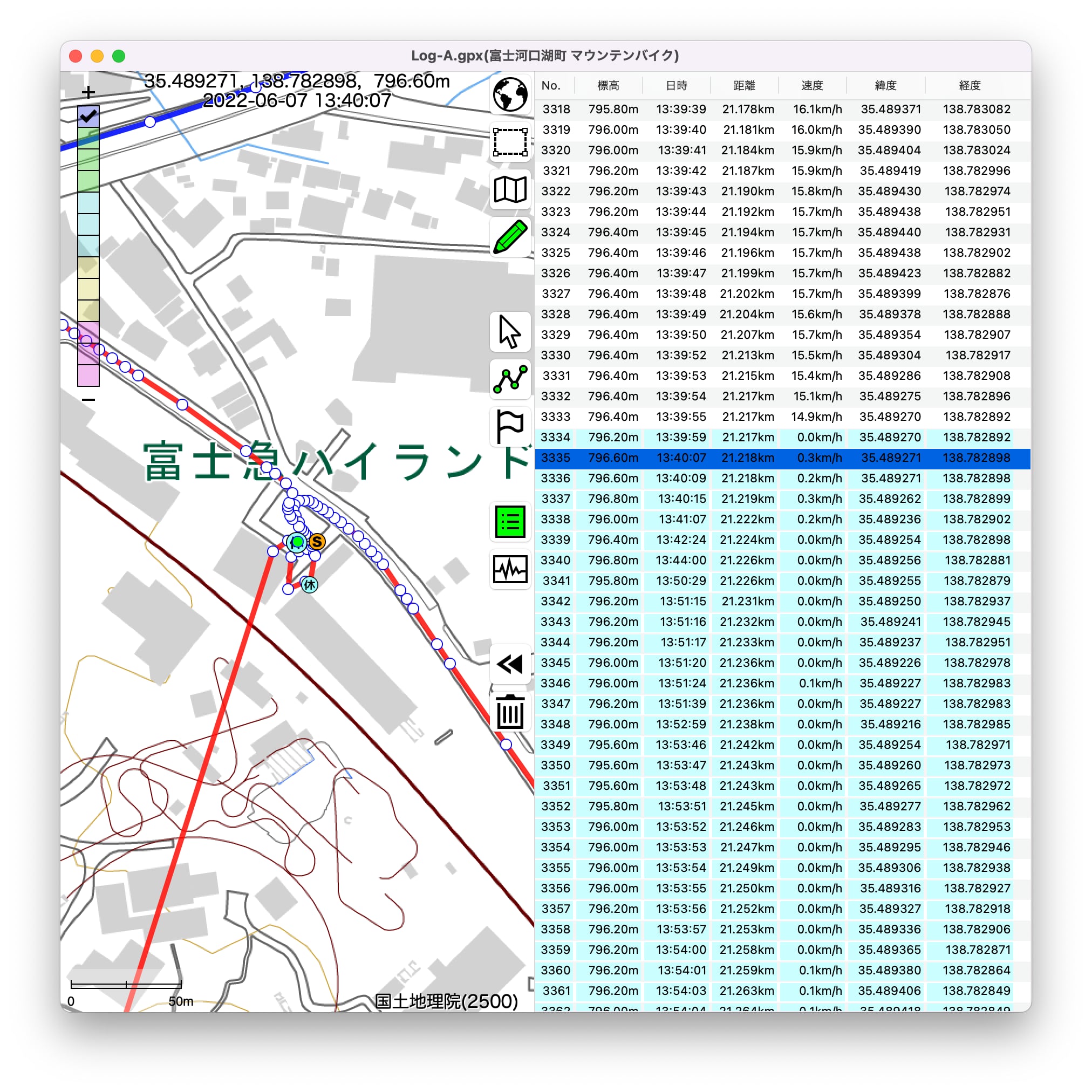Zoom in with the plus sign
Screen dimensions: 1092x1092
click(x=88, y=92)
